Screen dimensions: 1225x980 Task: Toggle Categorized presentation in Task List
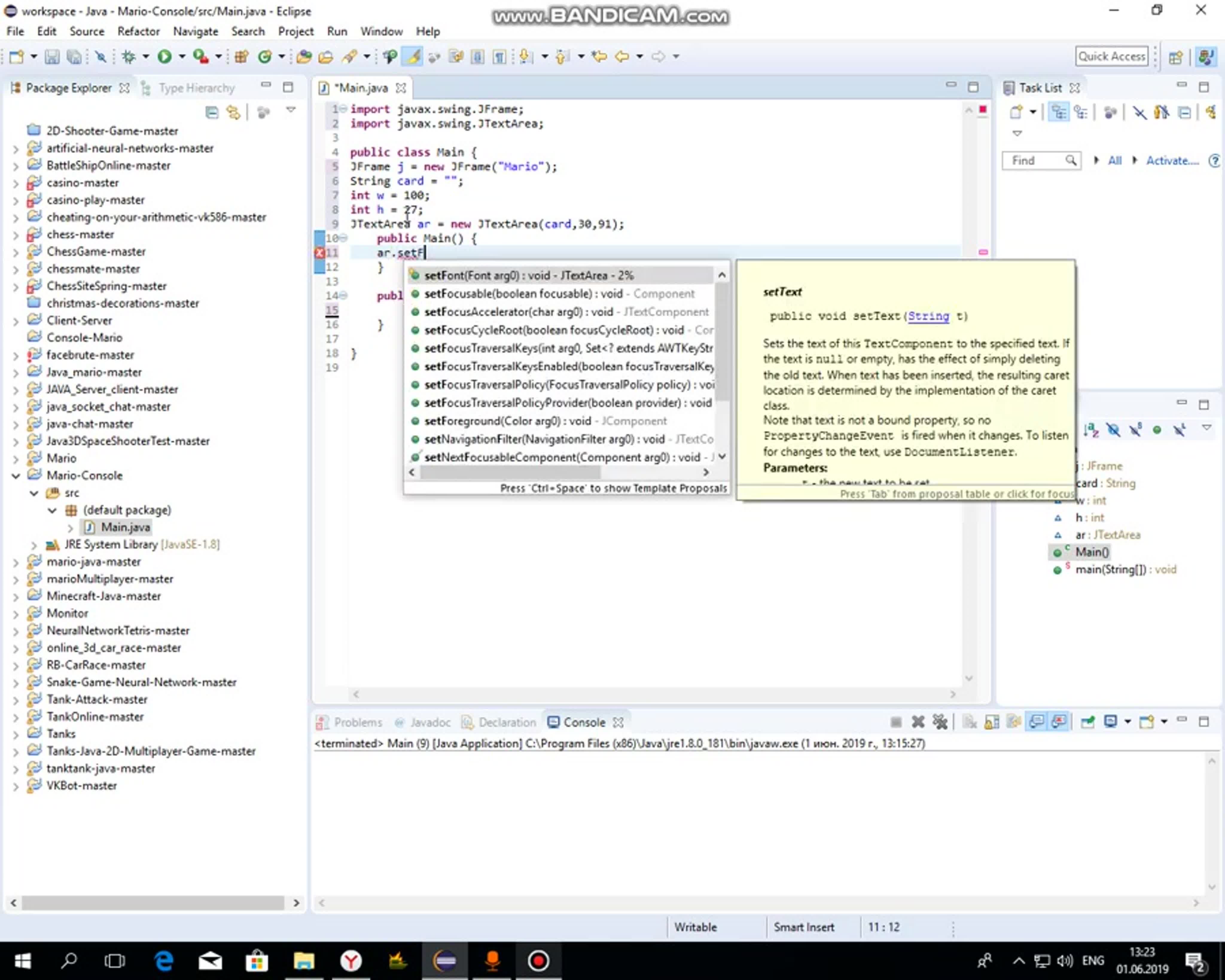[x=1058, y=112]
